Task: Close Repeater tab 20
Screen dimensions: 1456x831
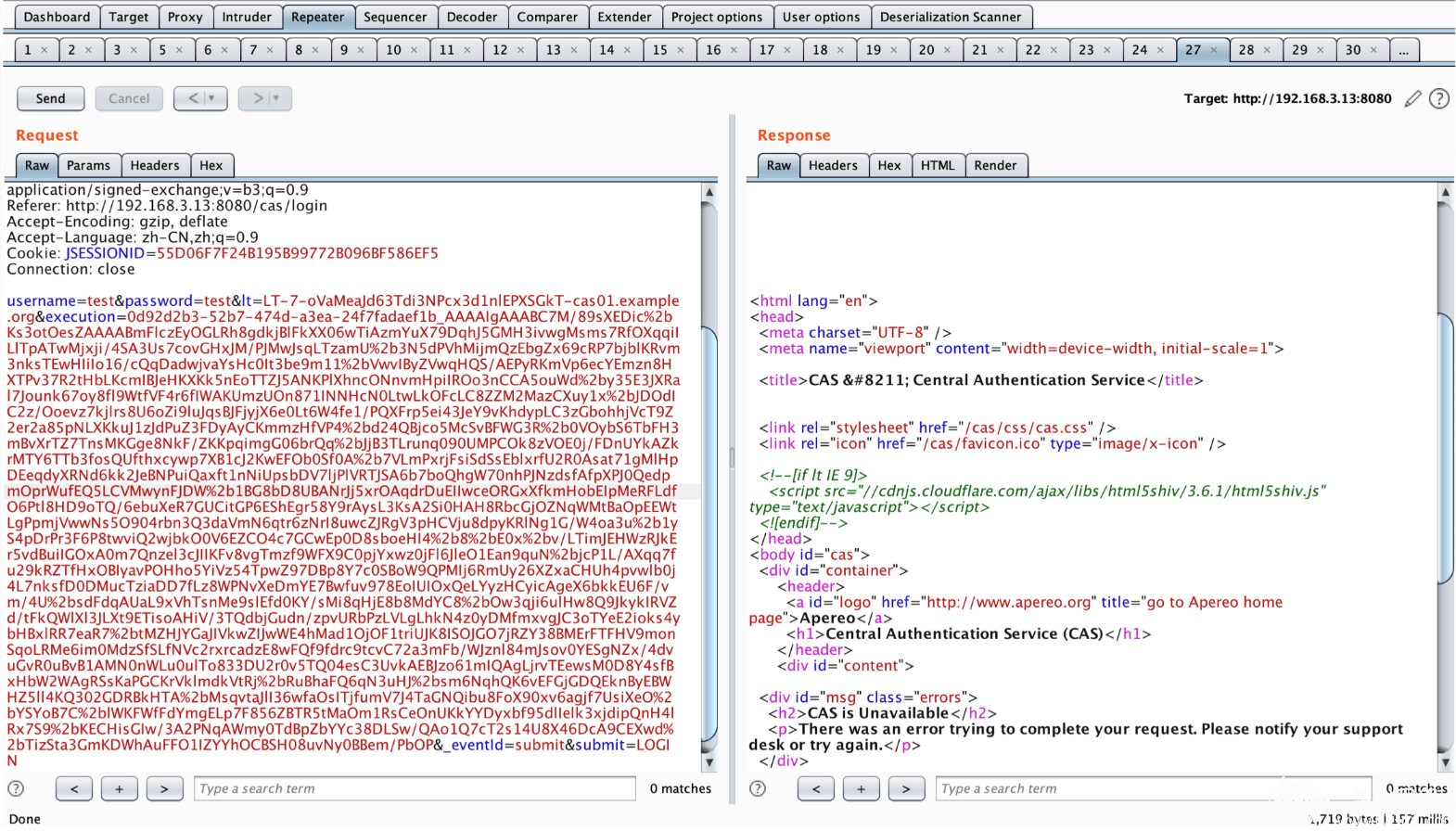Action: [947, 50]
